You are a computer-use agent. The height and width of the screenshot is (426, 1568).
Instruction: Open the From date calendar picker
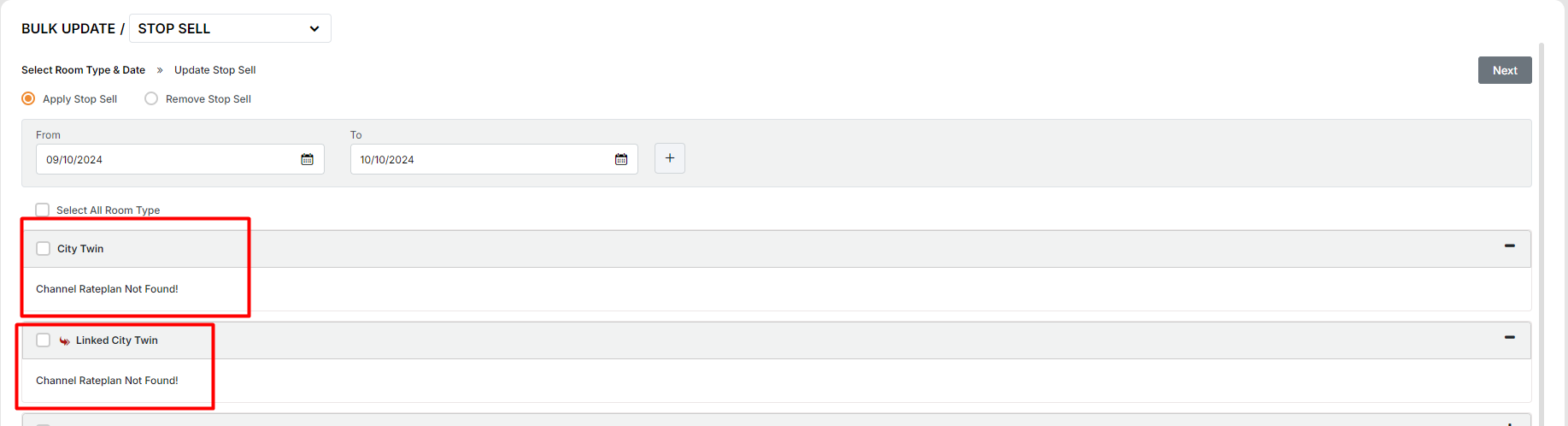point(307,159)
